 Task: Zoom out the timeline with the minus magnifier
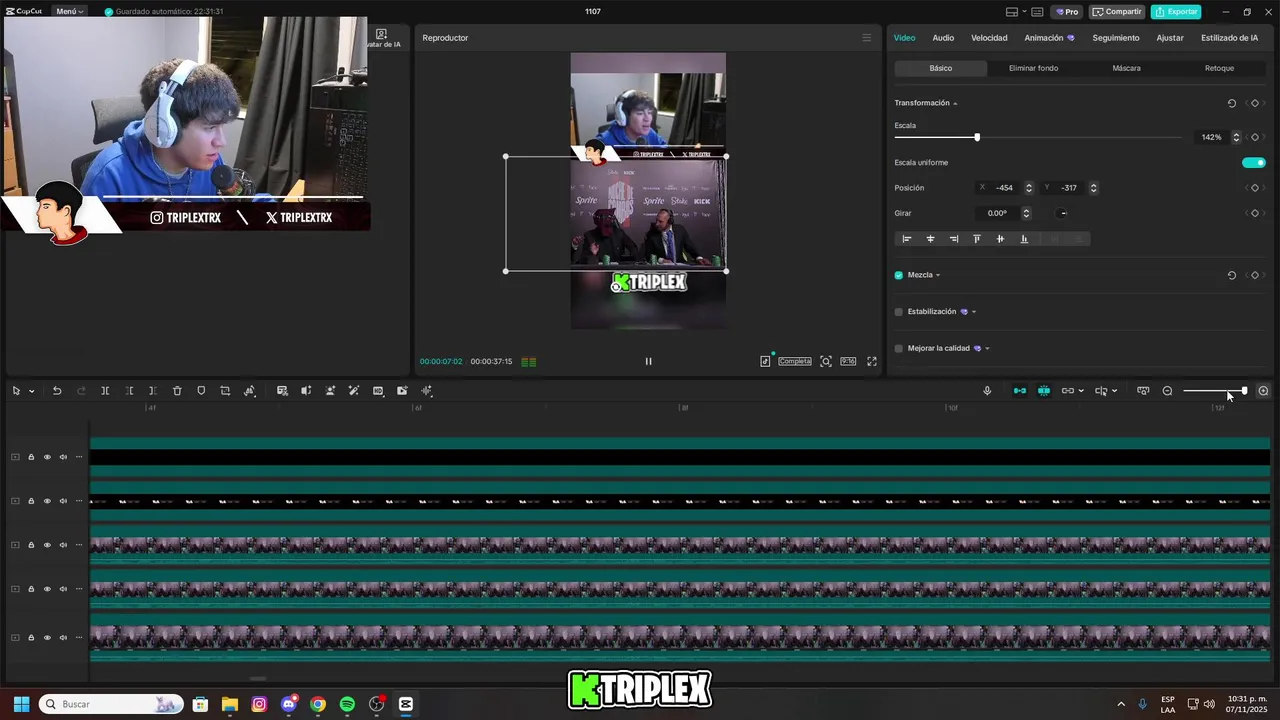[x=1167, y=391]
